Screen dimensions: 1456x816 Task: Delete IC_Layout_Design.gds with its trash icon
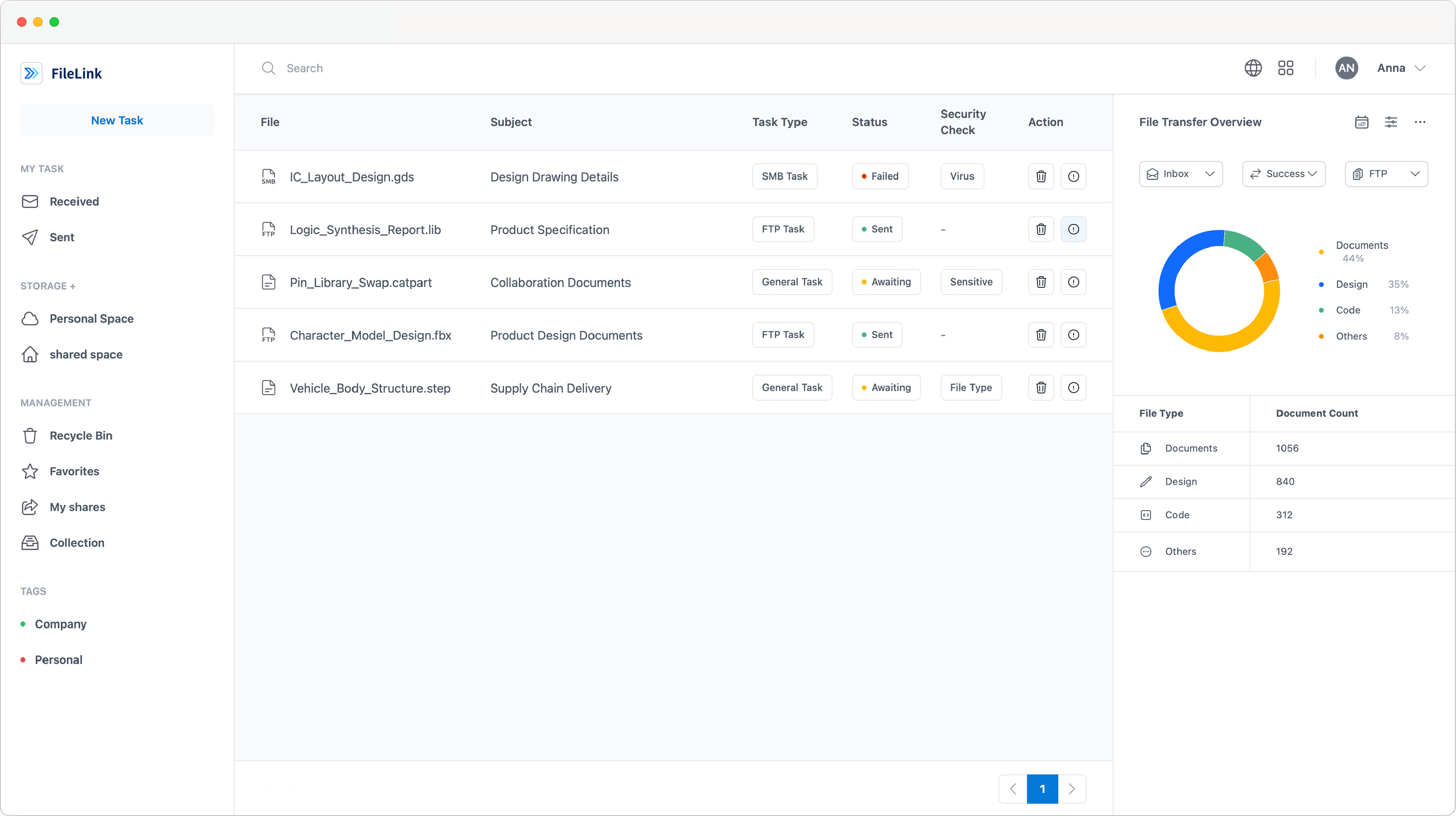point(1041,176)
